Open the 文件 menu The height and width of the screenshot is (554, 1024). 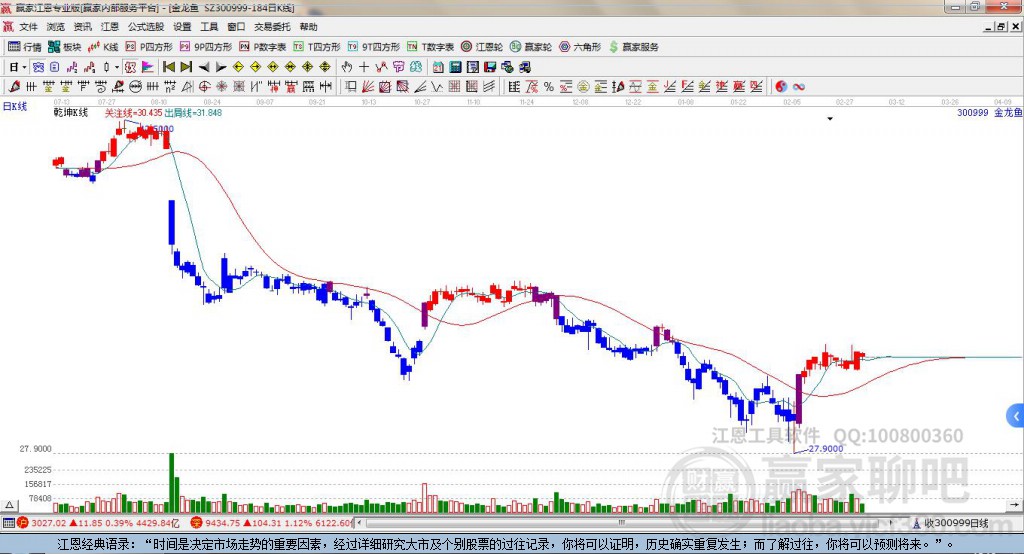(x=28, y=27)
